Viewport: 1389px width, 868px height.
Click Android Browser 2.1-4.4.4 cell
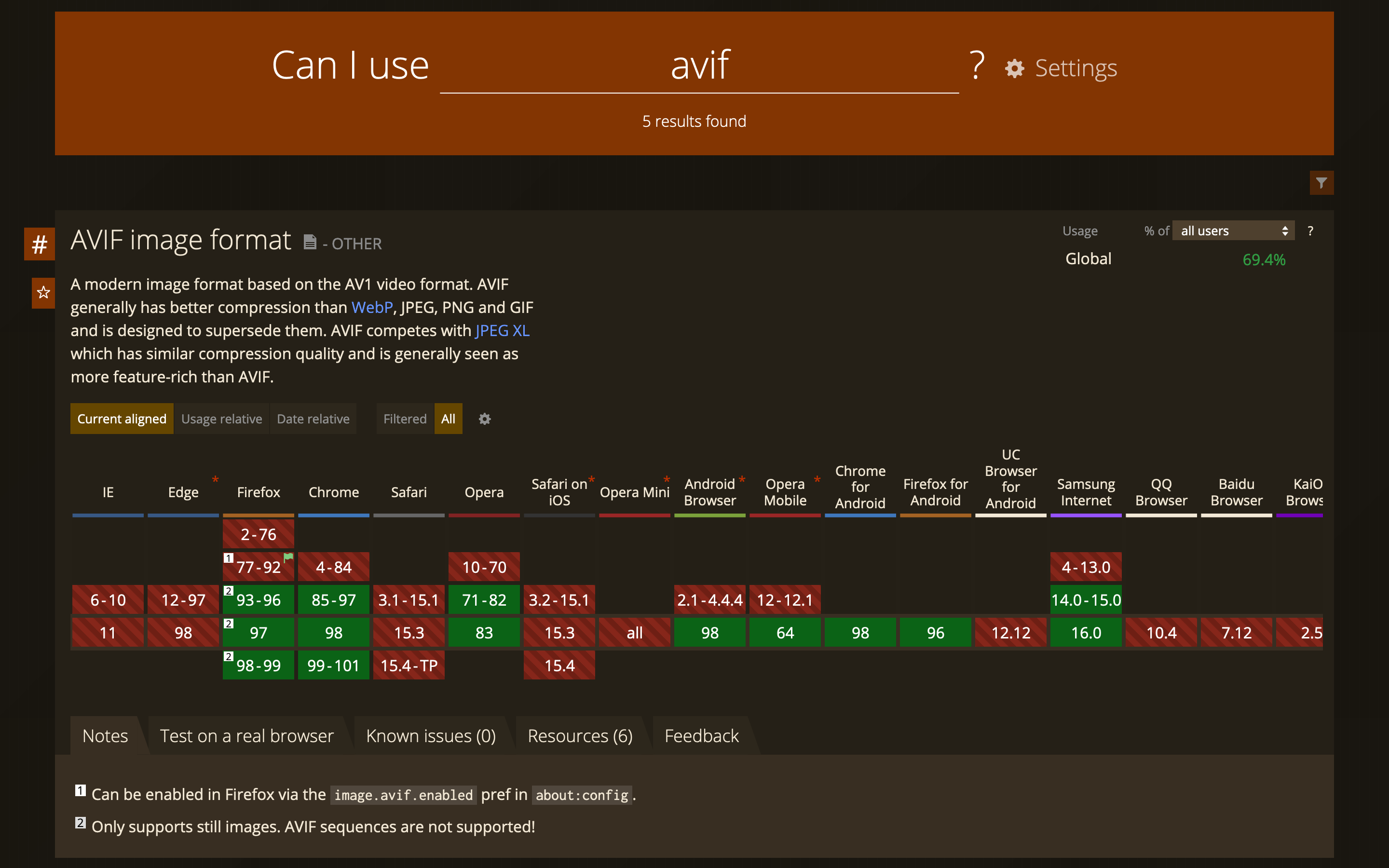tap(709, 600)
